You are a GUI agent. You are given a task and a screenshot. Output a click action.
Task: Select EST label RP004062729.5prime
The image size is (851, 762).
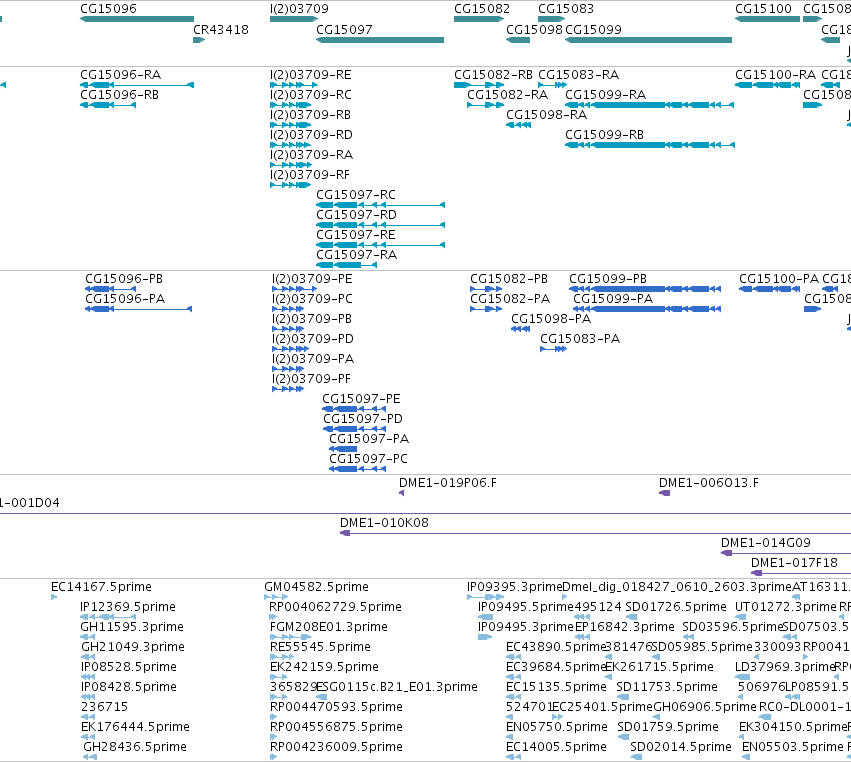click(336, 607)
